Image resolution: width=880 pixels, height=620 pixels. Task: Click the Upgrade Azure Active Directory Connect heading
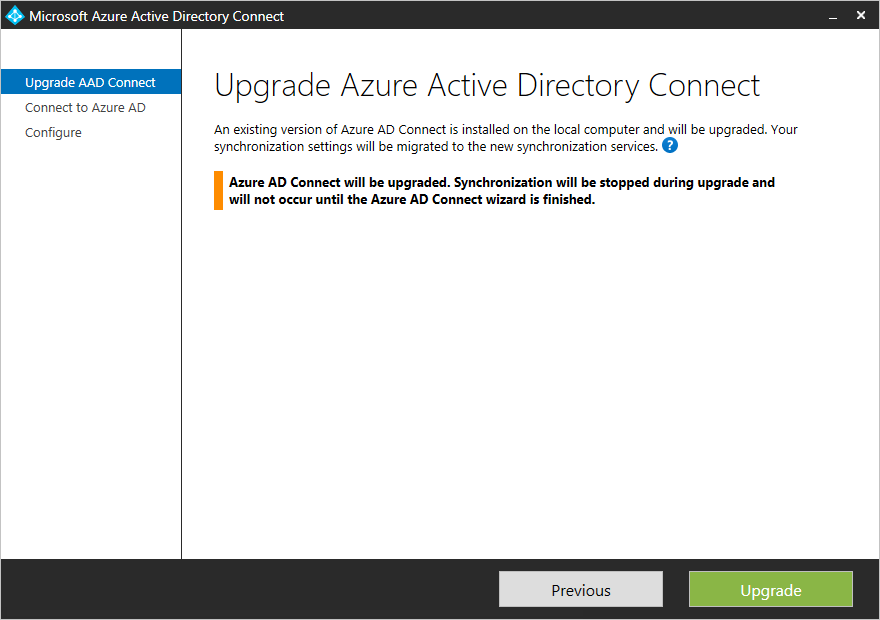(x=487, y=85)
